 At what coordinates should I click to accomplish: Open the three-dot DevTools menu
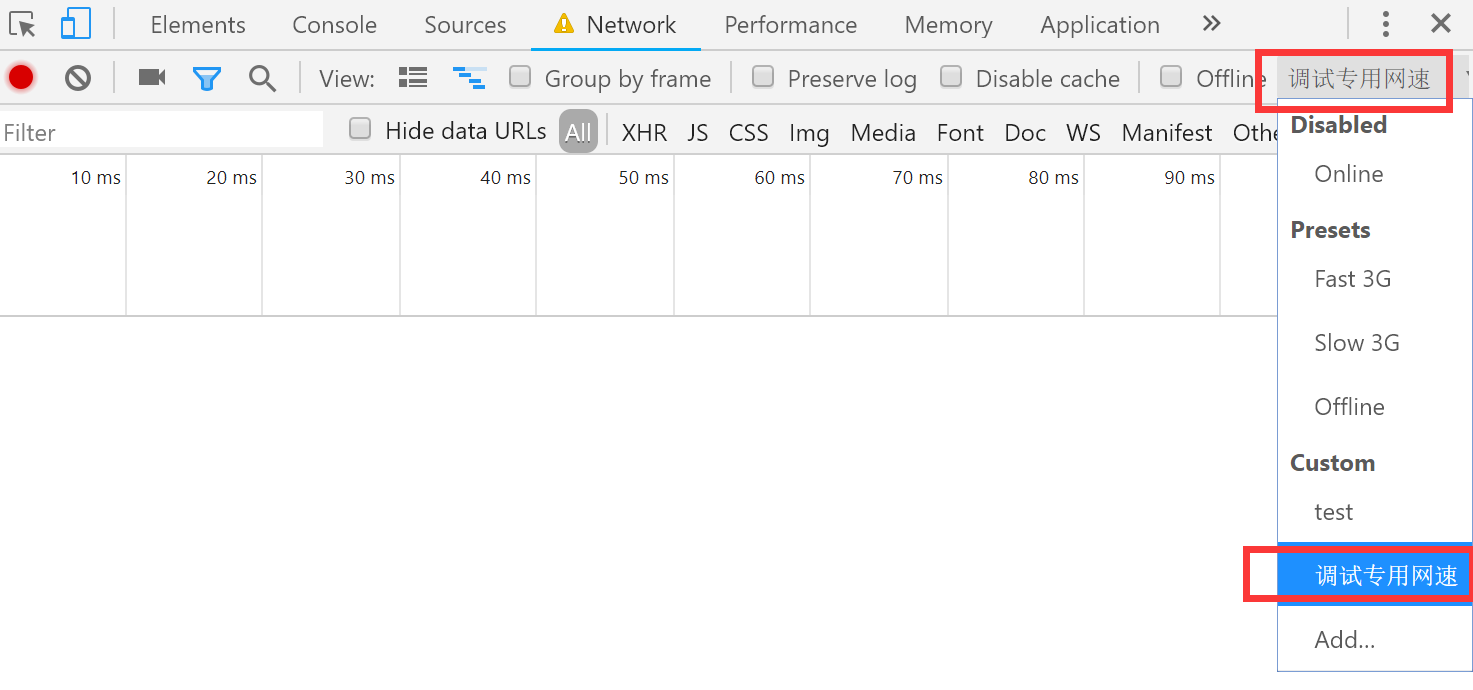click(1386, 24)
